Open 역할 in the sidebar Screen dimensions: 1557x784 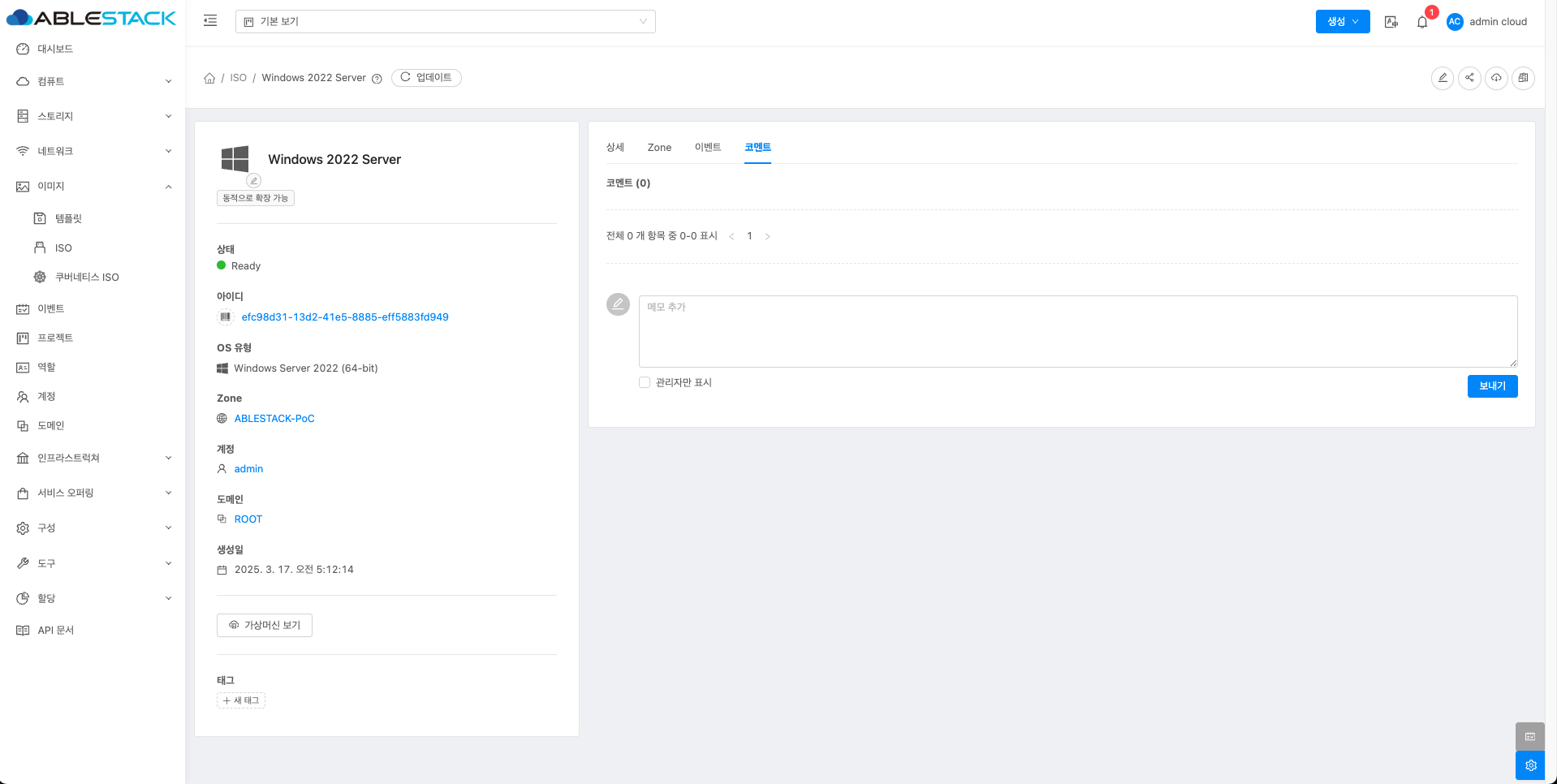pos(93,367)
